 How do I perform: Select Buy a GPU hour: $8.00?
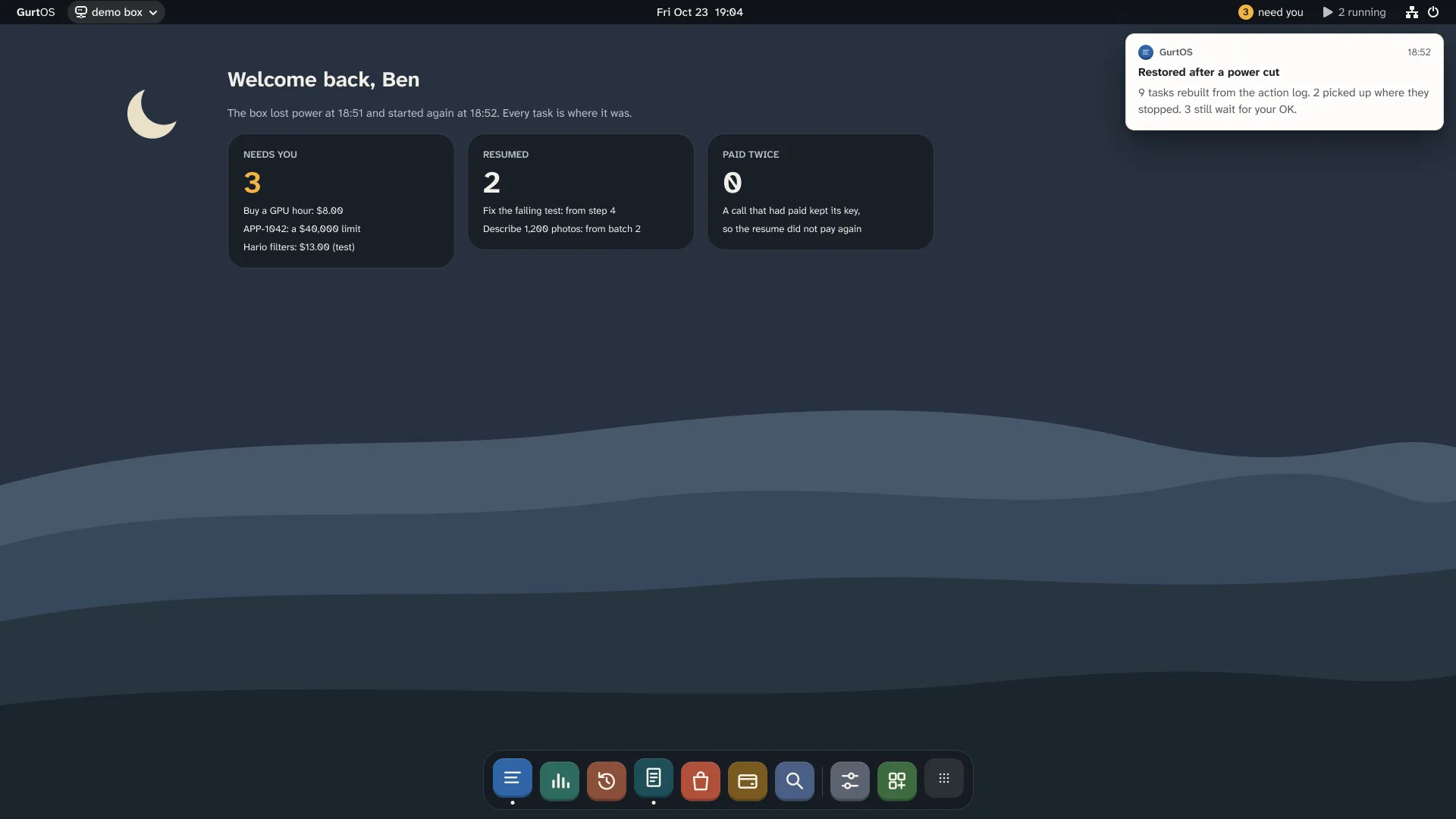tap(293, 211)
